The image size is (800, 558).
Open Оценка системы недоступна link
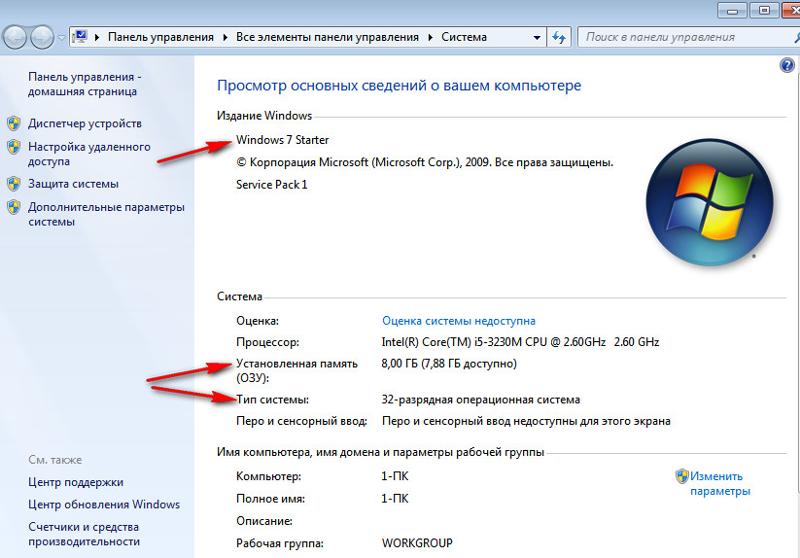tap(459, 321)
